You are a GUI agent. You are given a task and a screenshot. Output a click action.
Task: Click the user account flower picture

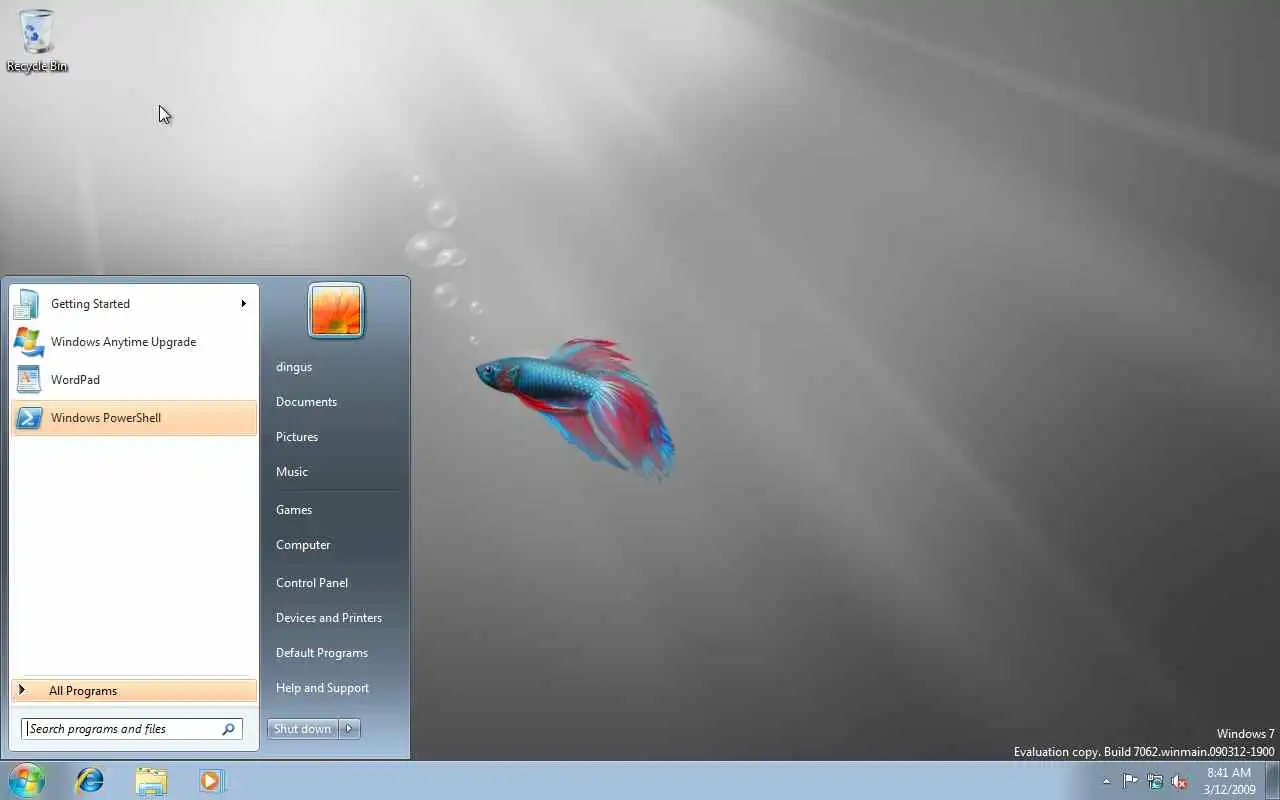(x=336, y=310)
